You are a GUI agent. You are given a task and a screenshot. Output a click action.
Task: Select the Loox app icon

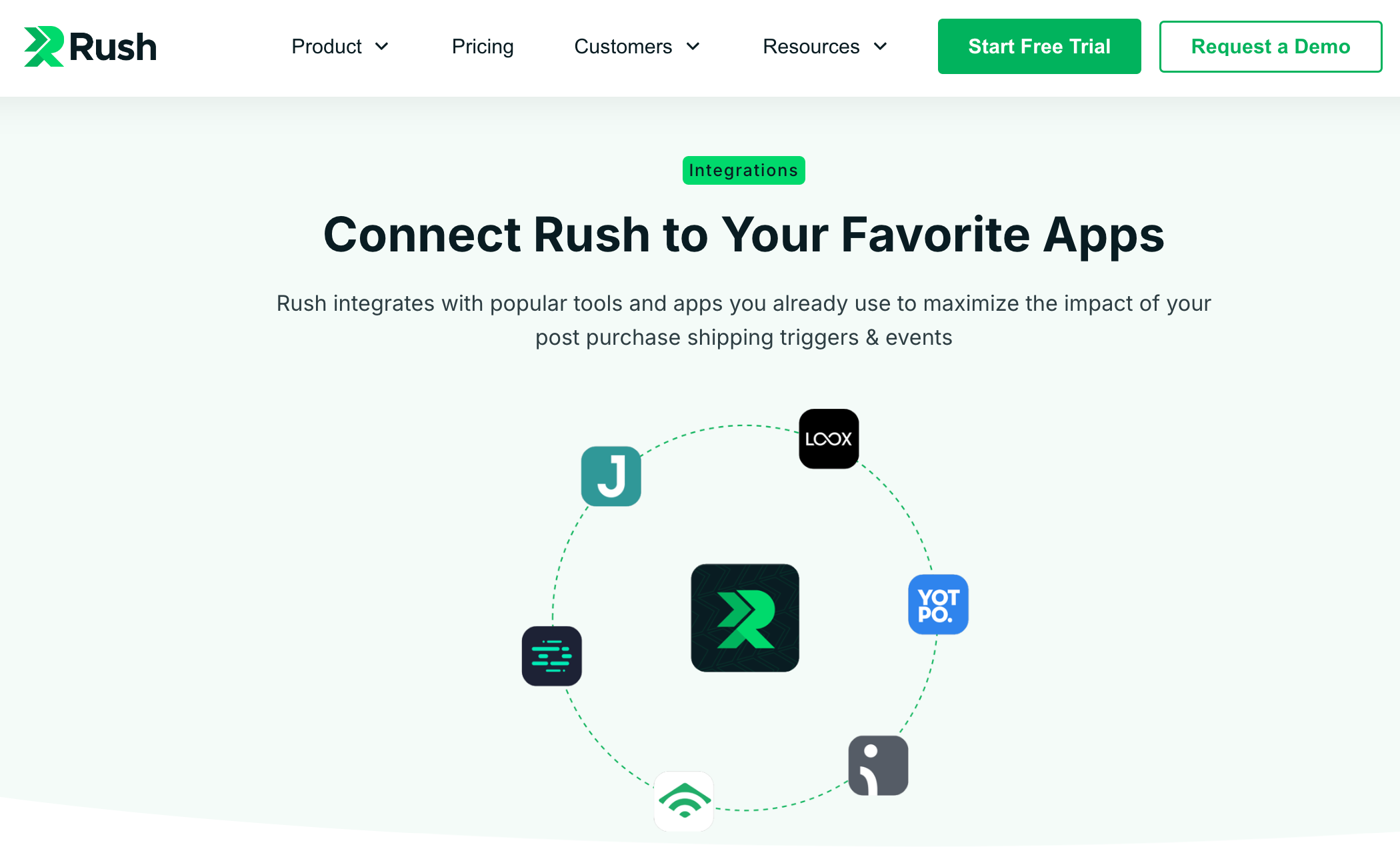[829, 439]
